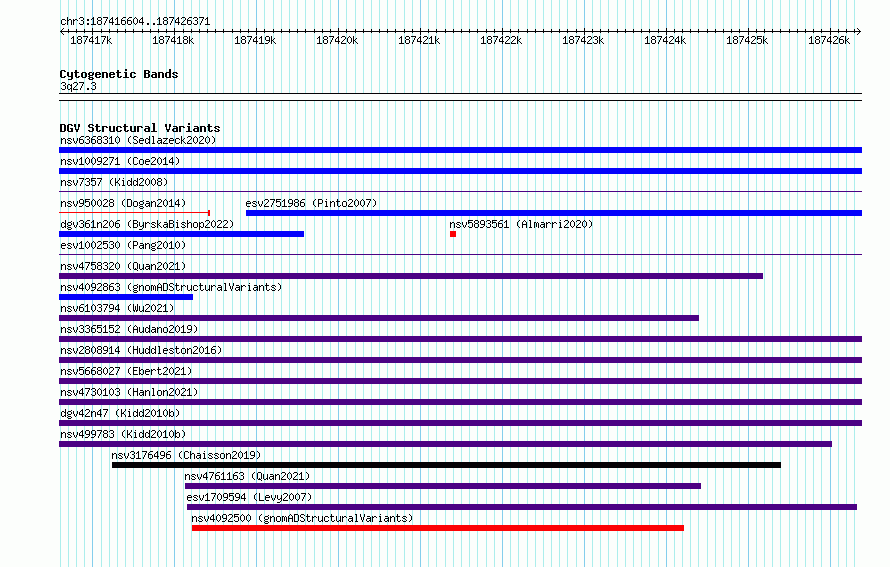Select the purple bar for nsv499783
Screen dimensions: 890x567
(446, 444)
